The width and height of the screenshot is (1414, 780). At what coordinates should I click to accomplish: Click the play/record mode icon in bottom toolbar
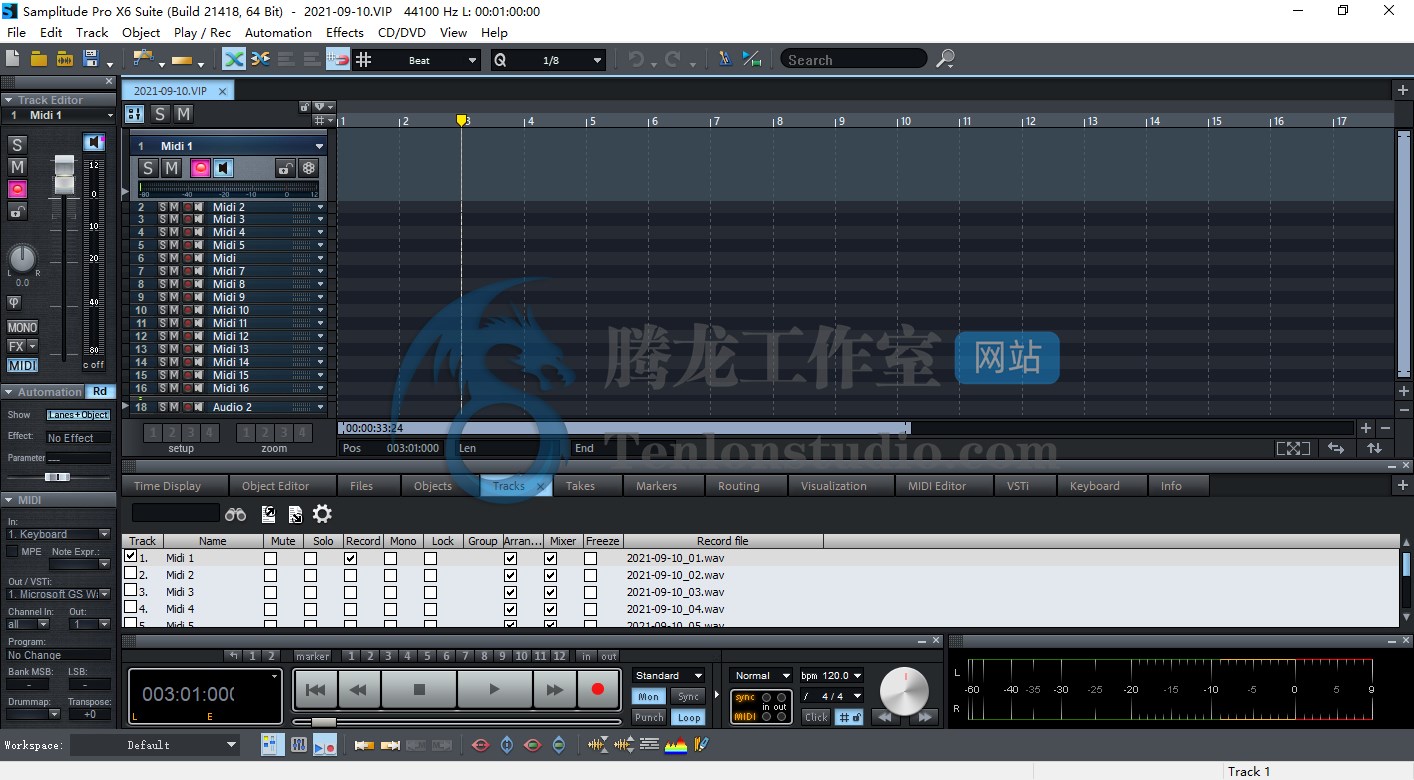(x=325, y=745)
